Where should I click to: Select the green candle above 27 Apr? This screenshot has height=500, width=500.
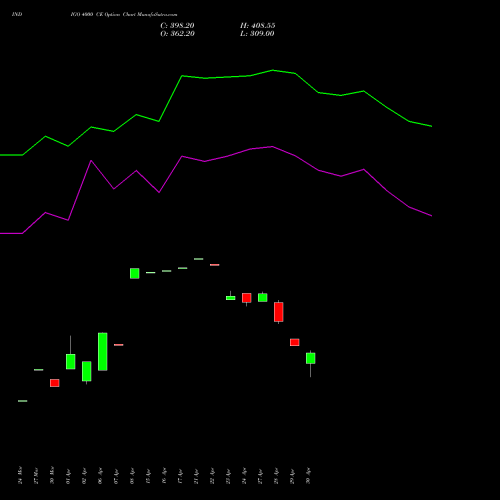[263, 297]
